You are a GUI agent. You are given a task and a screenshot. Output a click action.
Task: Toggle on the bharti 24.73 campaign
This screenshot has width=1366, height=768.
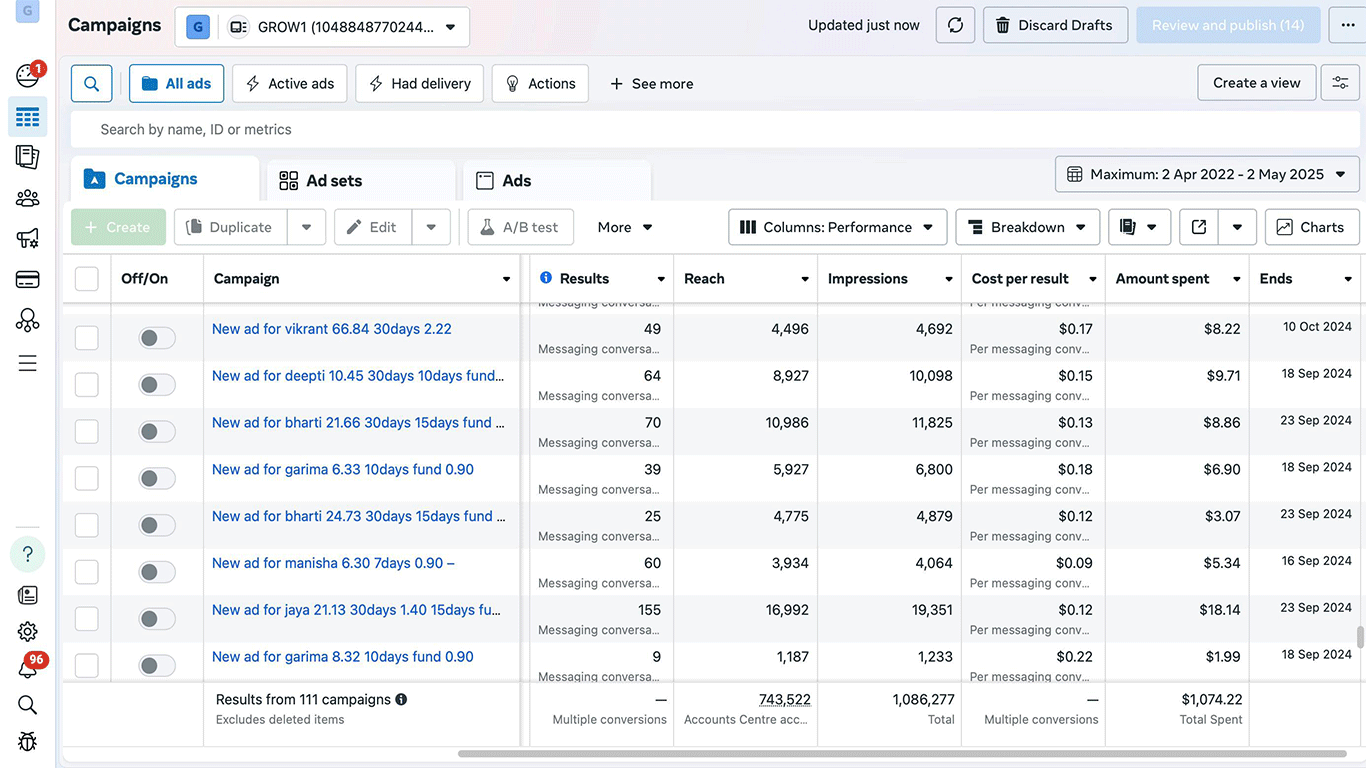157,525
